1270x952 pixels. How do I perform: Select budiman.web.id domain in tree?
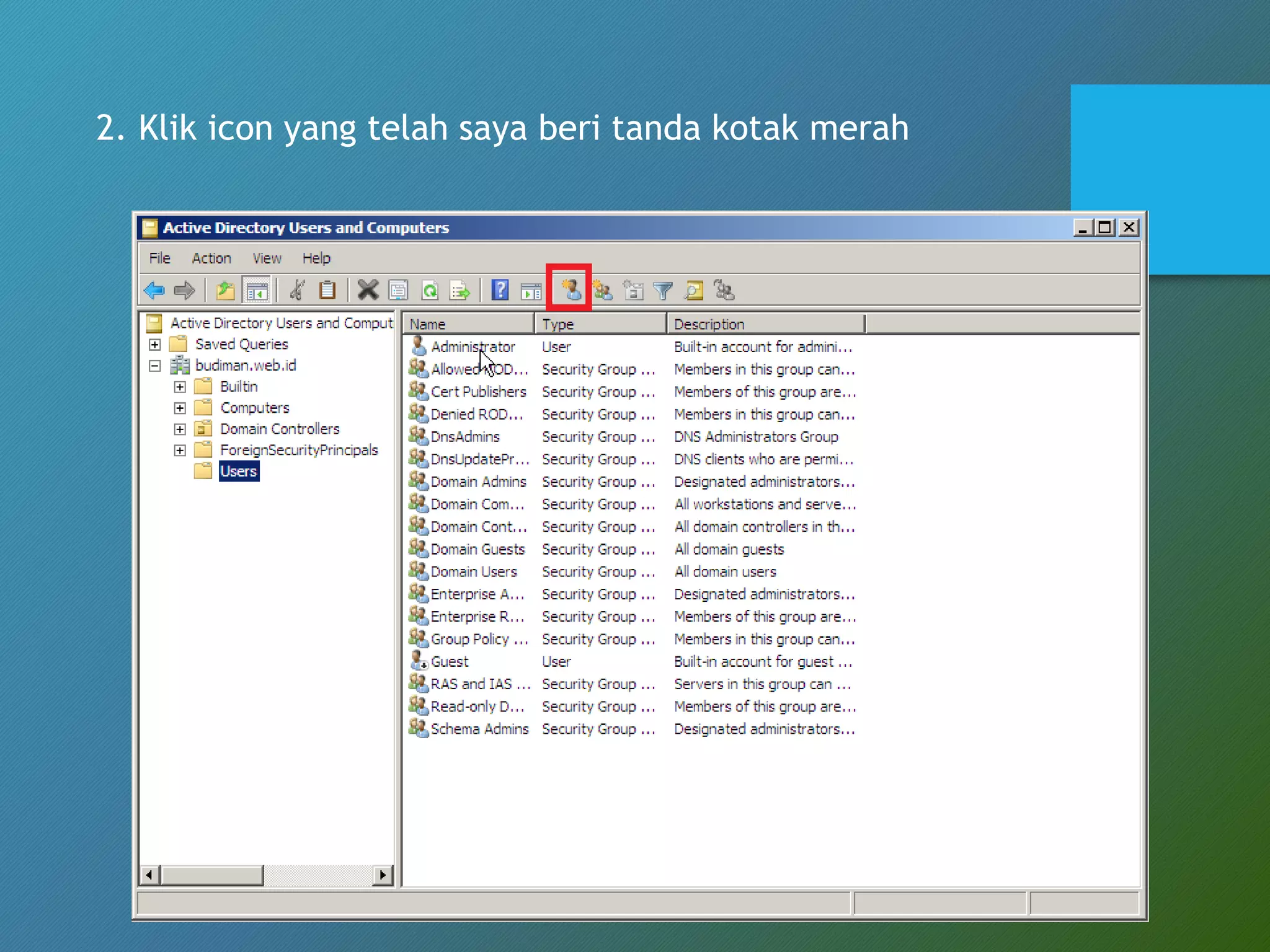(x=246, y=365)
